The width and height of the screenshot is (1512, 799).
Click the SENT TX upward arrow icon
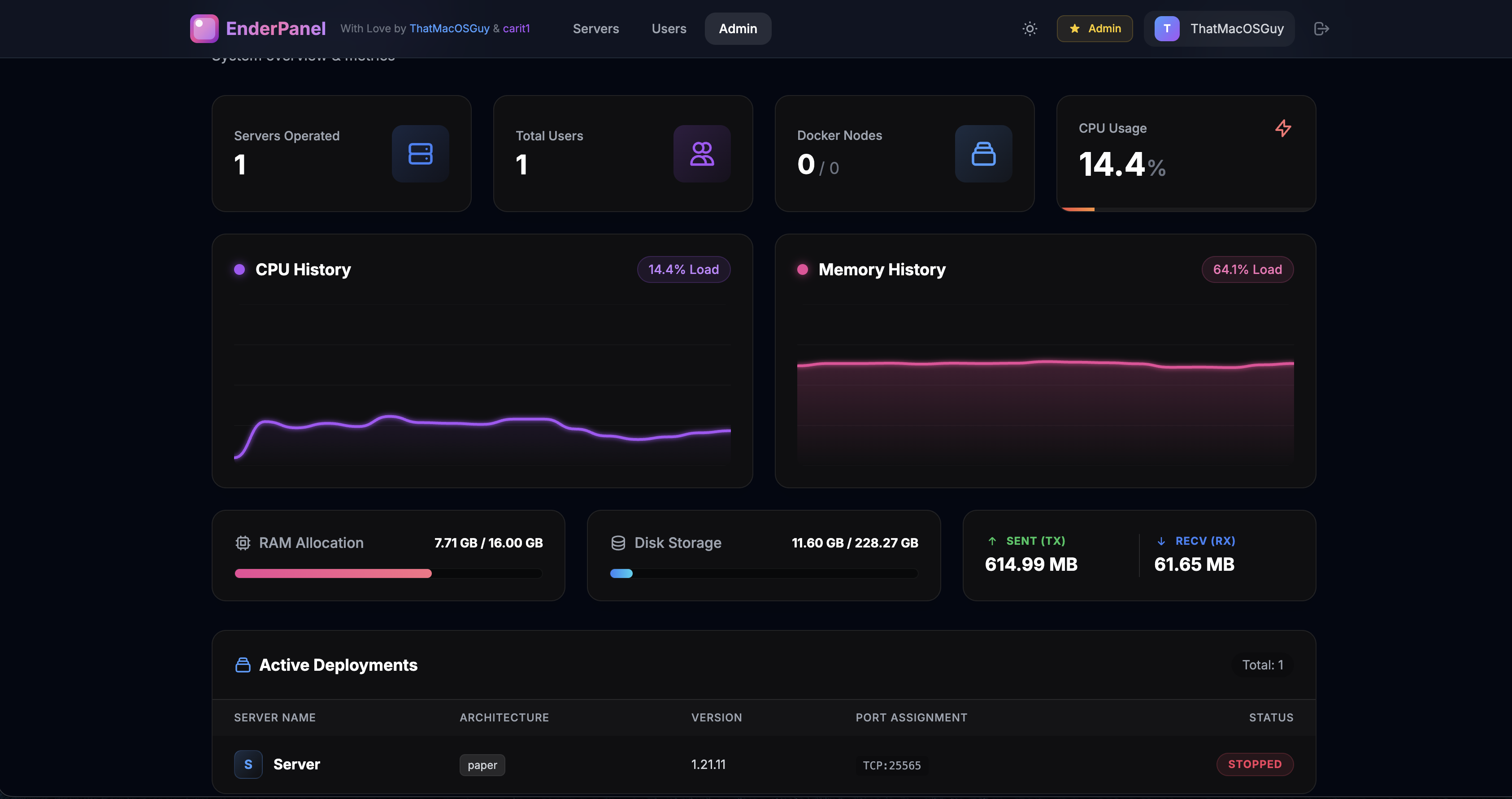[x=991, y=541]
